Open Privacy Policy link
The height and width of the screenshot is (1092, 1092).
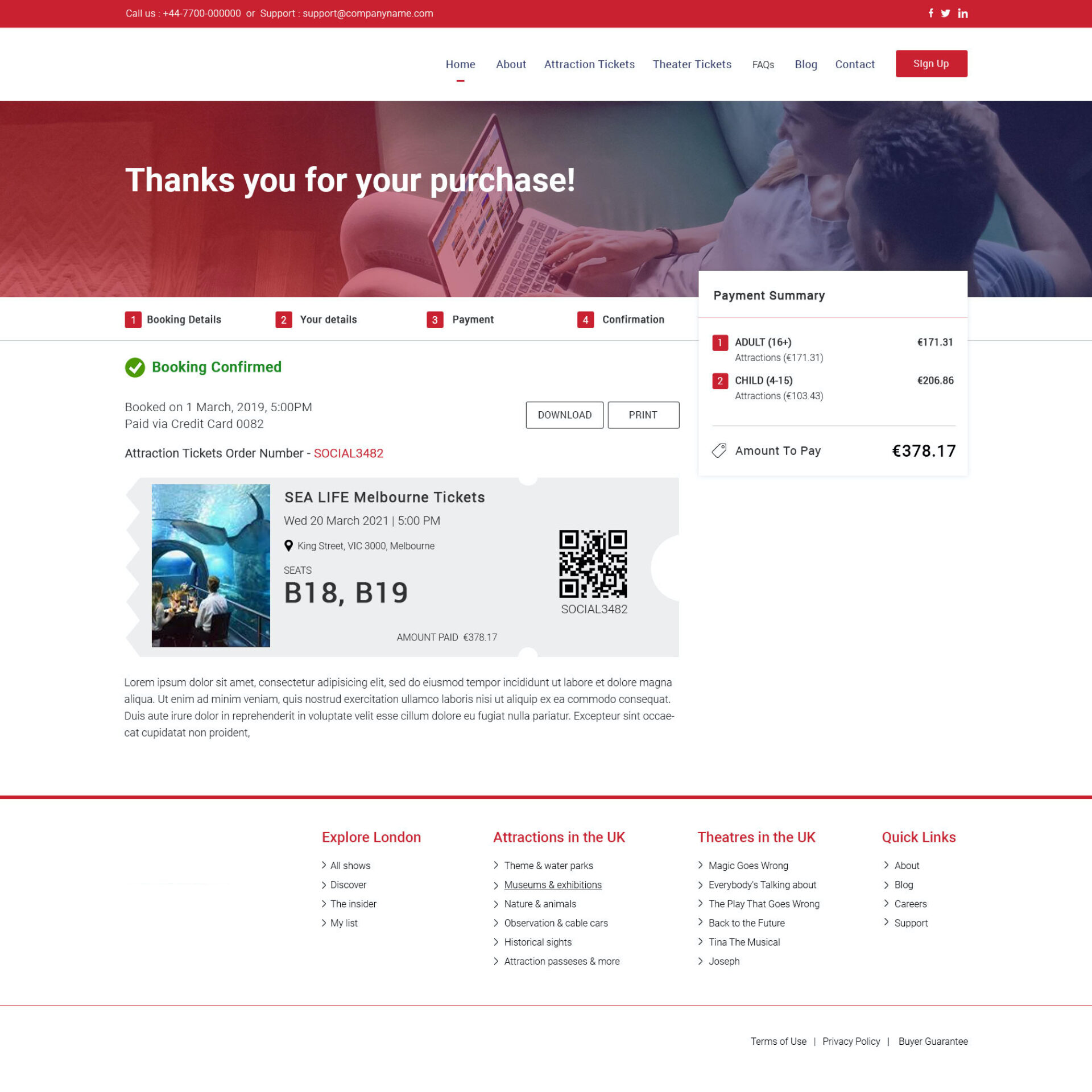[x=851, y=1041]
